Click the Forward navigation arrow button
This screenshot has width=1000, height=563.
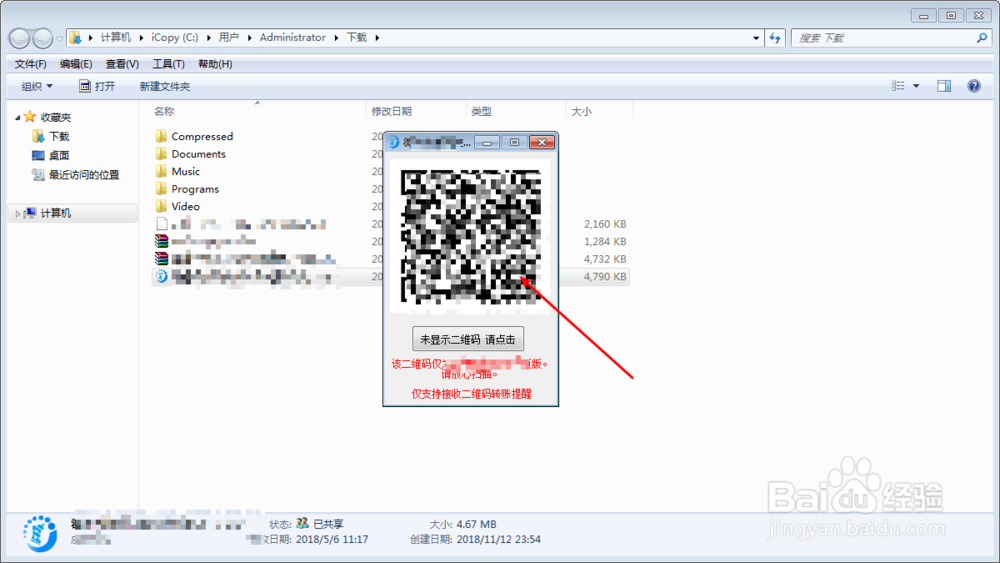[43, 38]
